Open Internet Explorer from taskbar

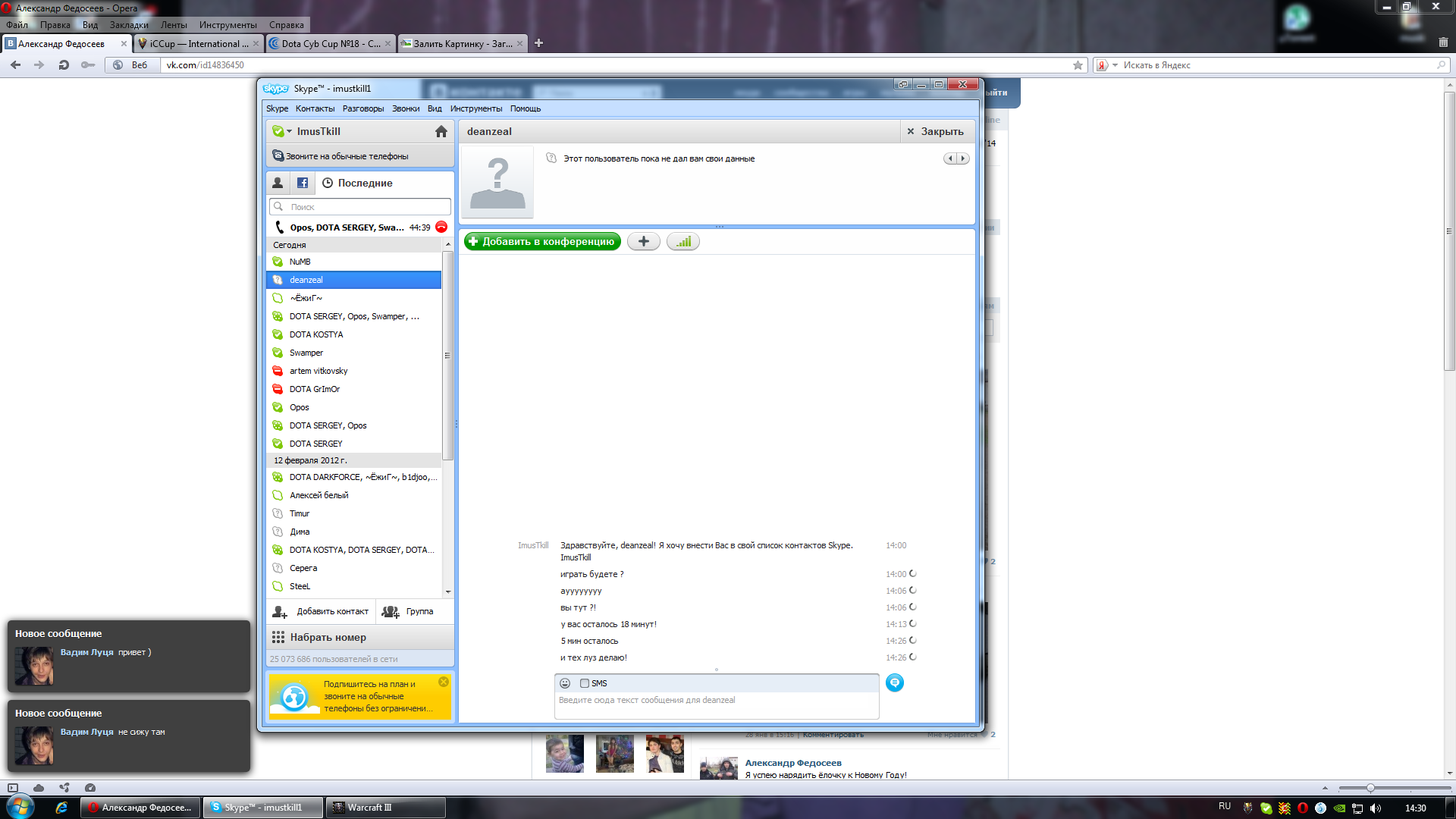pos(61,808)
